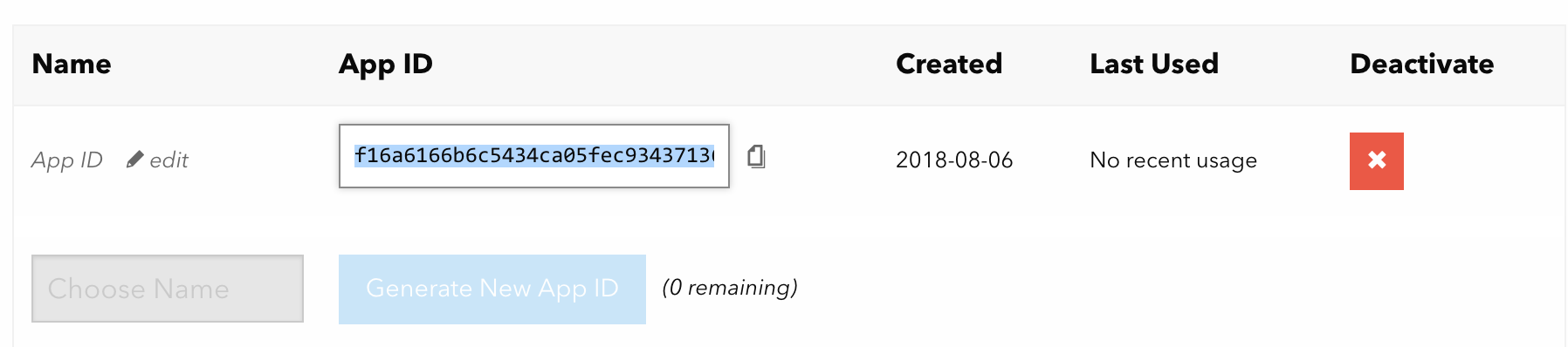Click the Choose Name placeholder text

139,289
